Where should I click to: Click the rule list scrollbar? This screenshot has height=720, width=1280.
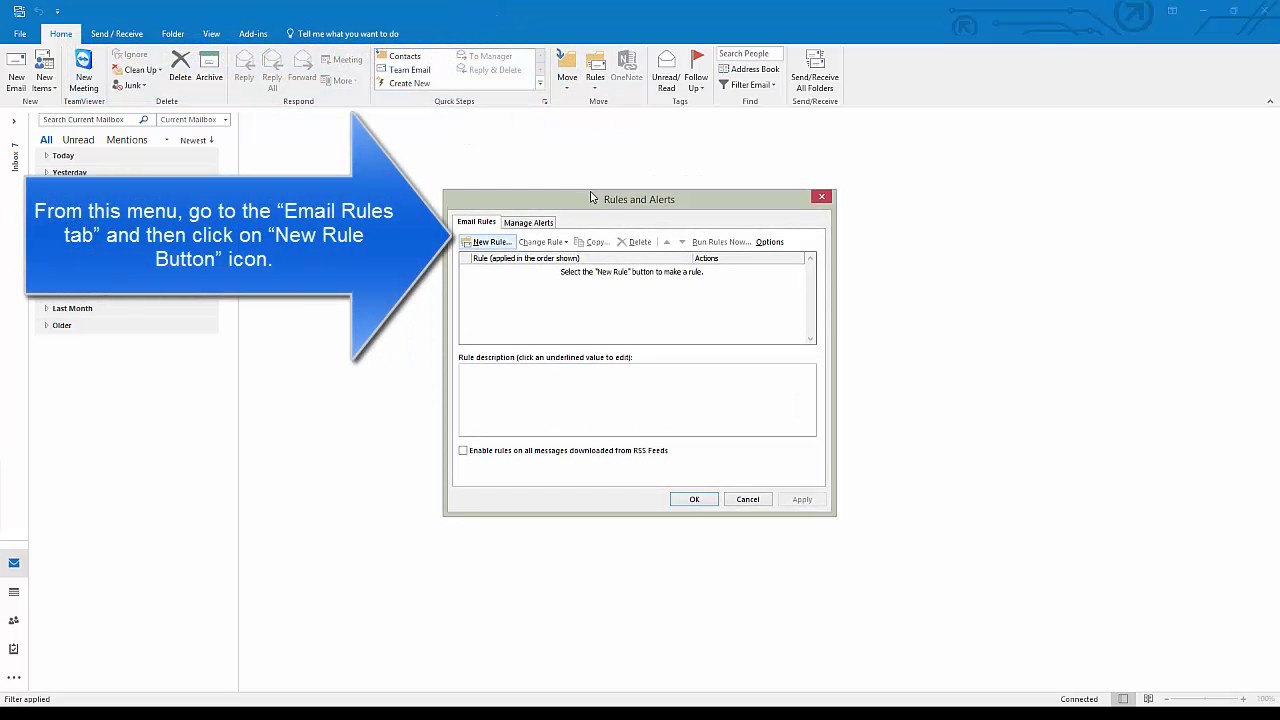810,299
